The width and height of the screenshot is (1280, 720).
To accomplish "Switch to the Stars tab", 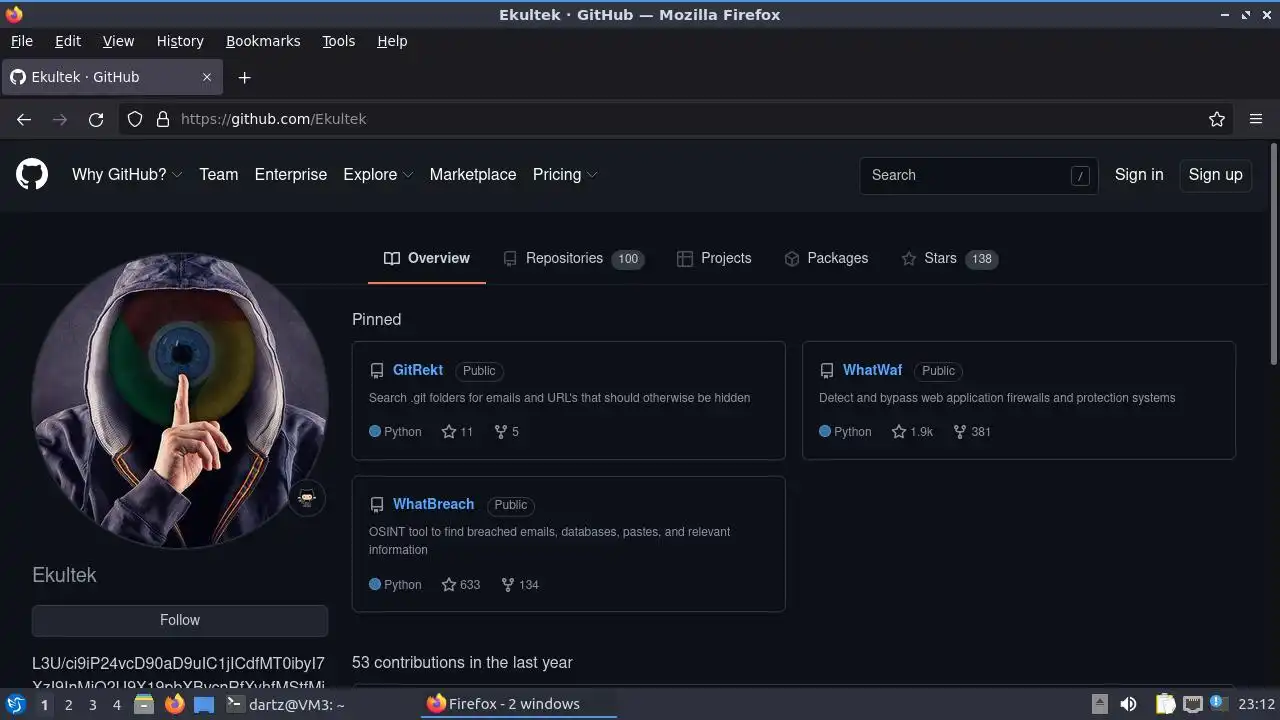I will pos(950,258).
